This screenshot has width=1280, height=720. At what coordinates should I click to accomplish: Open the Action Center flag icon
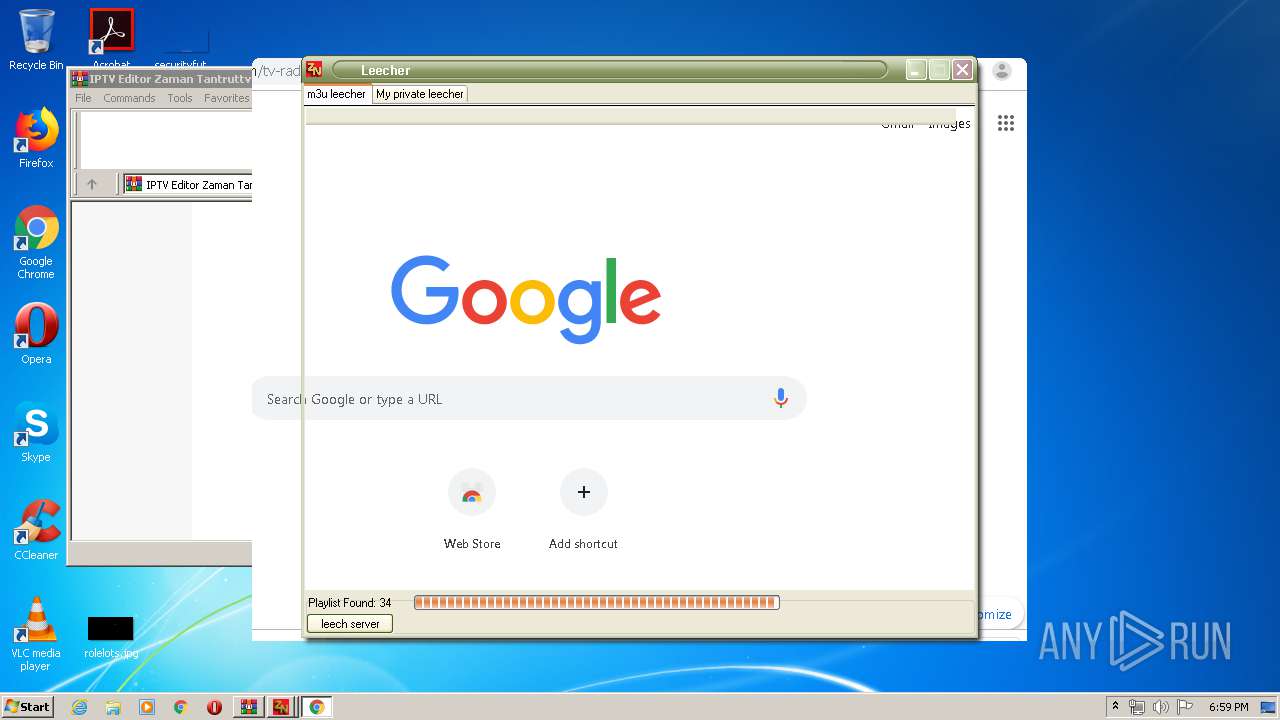pos(1185,707)
